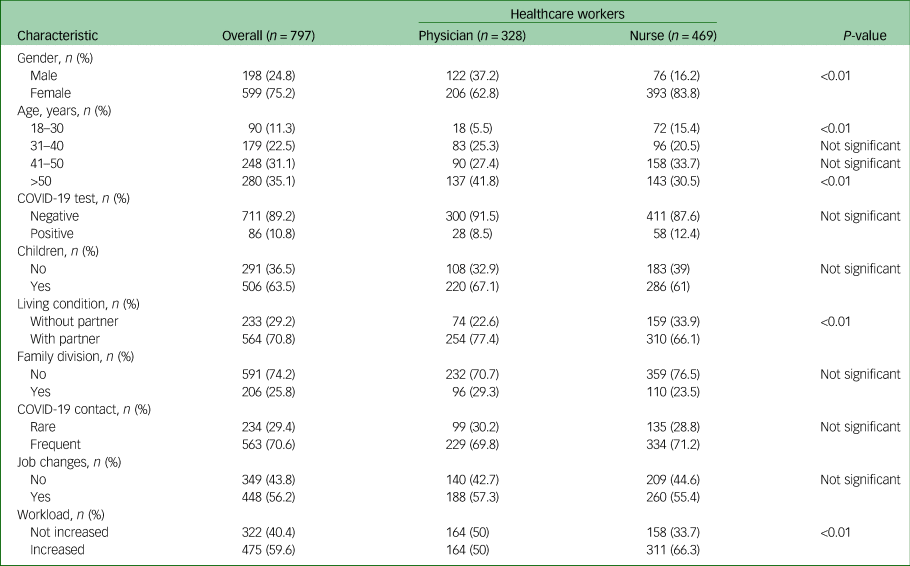The width and height of the screenshot is (910, 566).
Task: Select the COVID-19 test, n (%) heading
Action: [x=71, y=198]
